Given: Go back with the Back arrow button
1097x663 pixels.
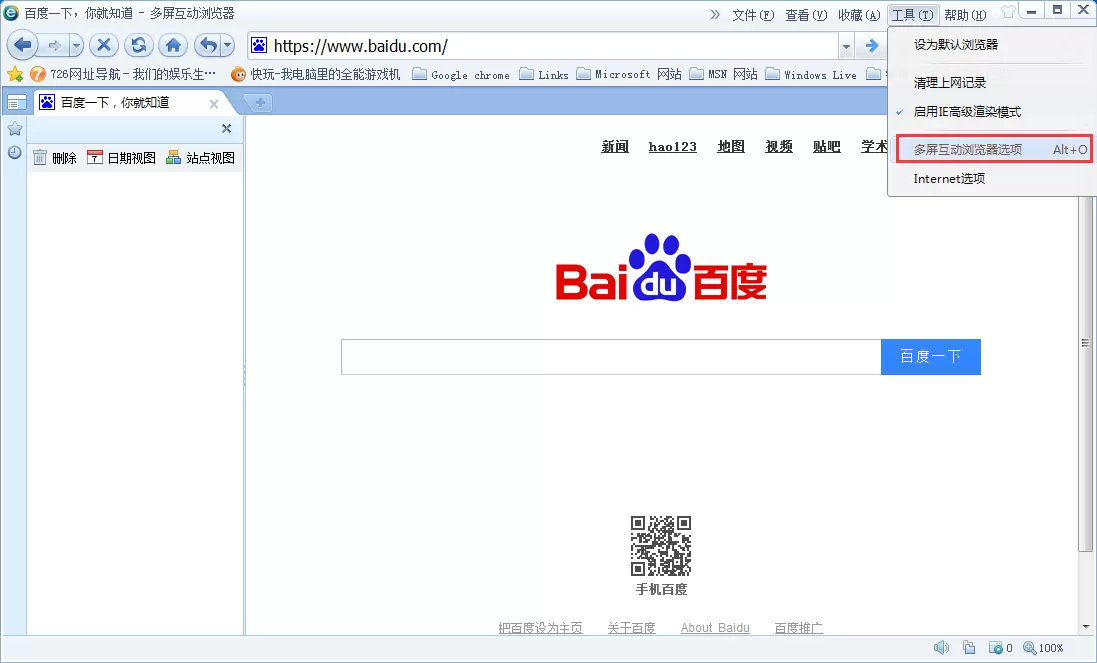Looking at the screenshot, I should point(22,46).
